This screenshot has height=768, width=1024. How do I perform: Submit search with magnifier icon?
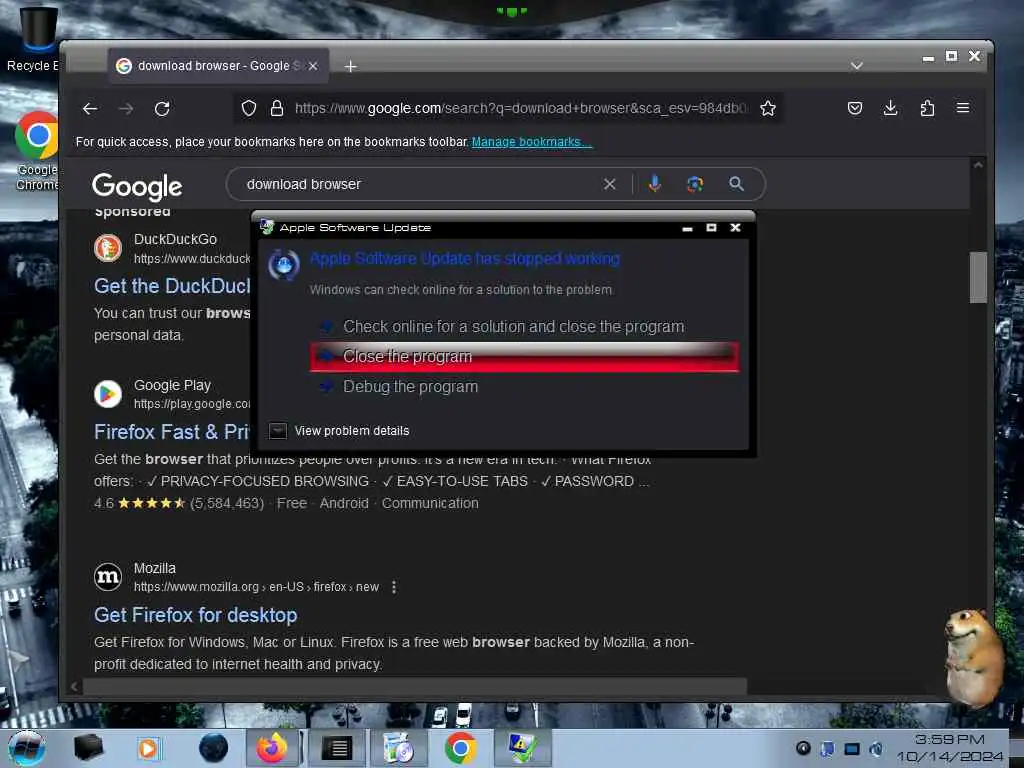click(736, 184)
